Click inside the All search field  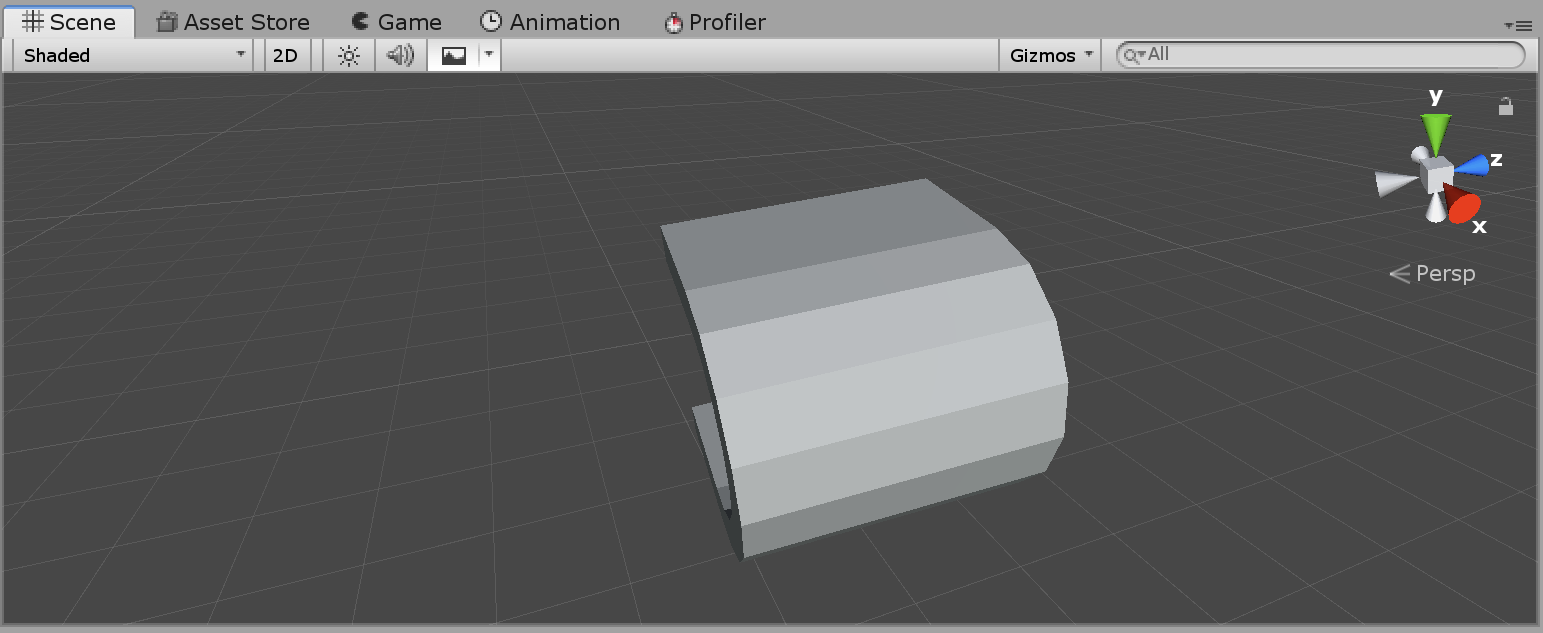[x=1300, y=54]
